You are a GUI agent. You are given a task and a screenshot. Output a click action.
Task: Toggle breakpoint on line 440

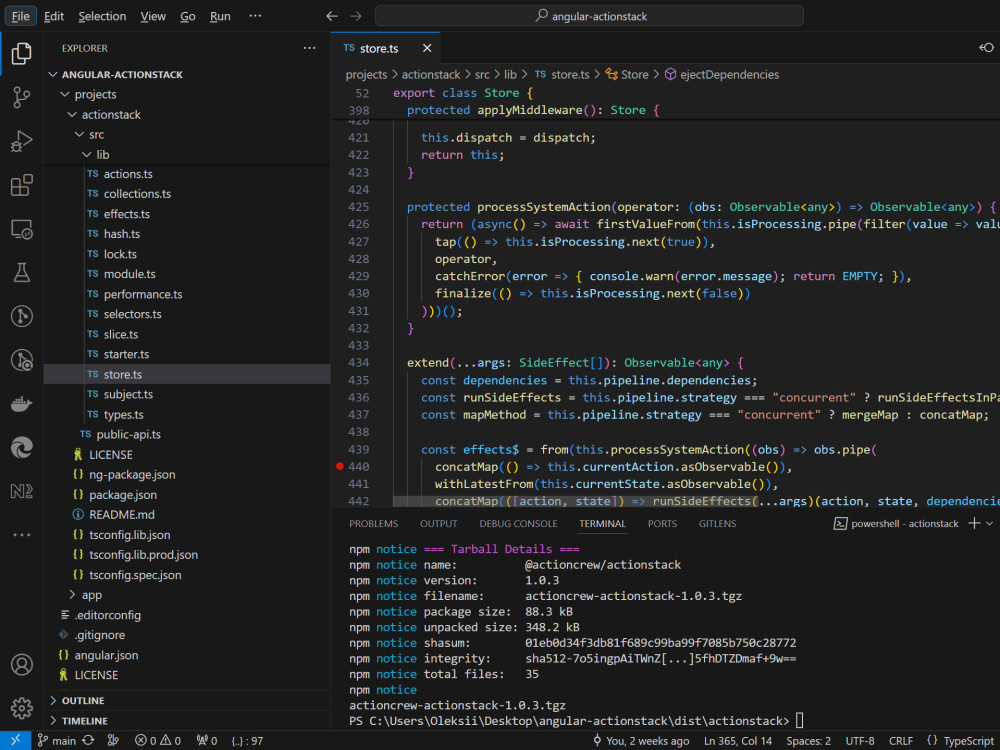point(340,467)
